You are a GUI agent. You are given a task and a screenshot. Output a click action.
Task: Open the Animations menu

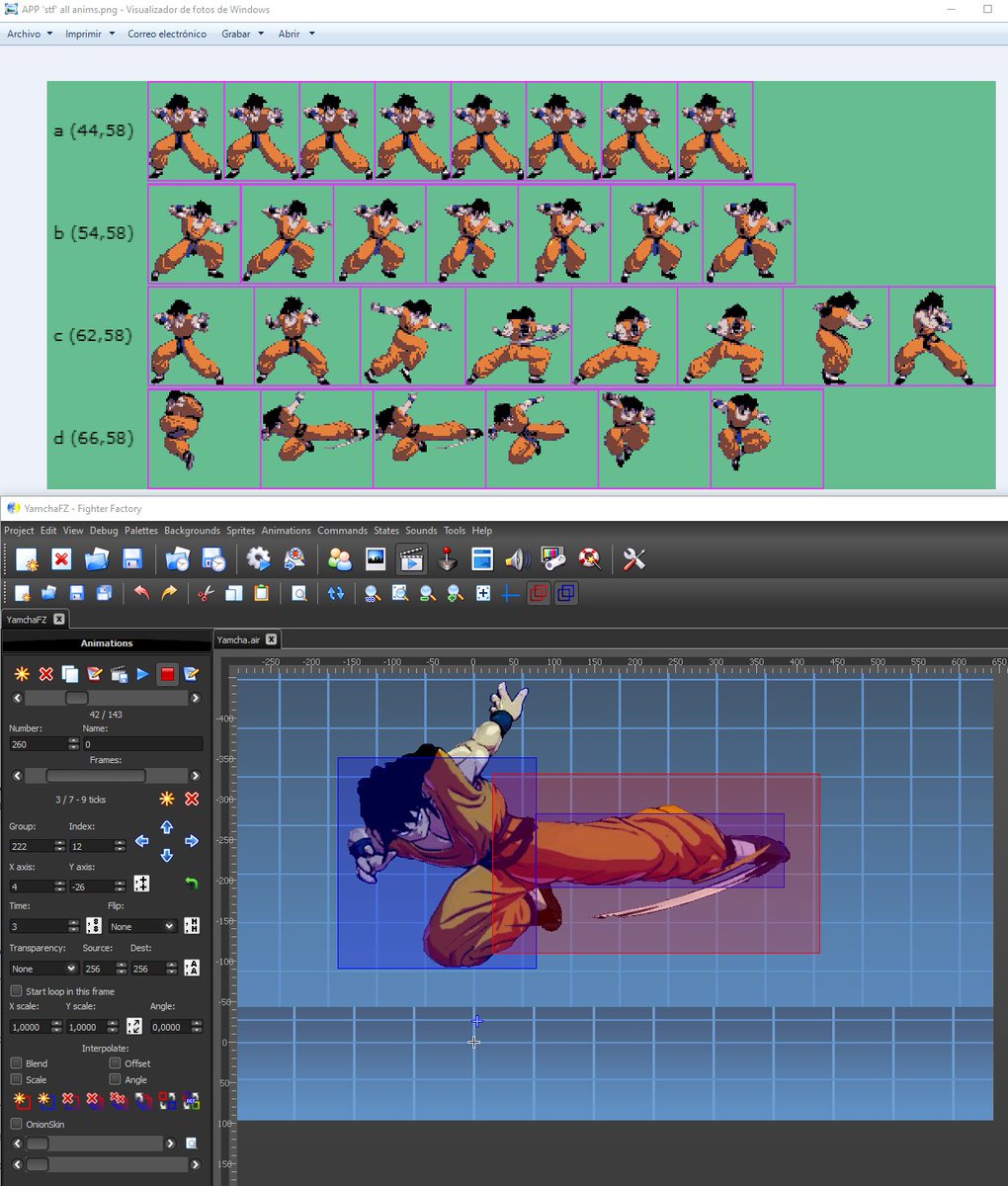286,531
